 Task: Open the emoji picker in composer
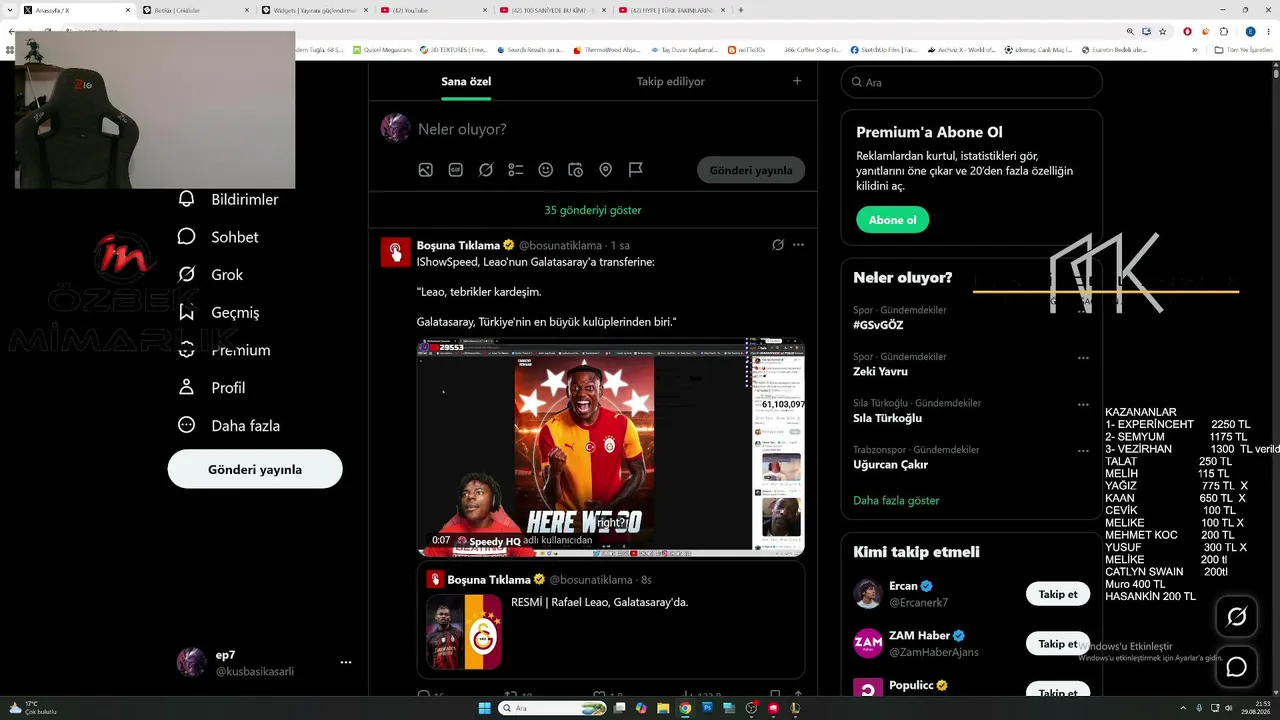[546, 170]
